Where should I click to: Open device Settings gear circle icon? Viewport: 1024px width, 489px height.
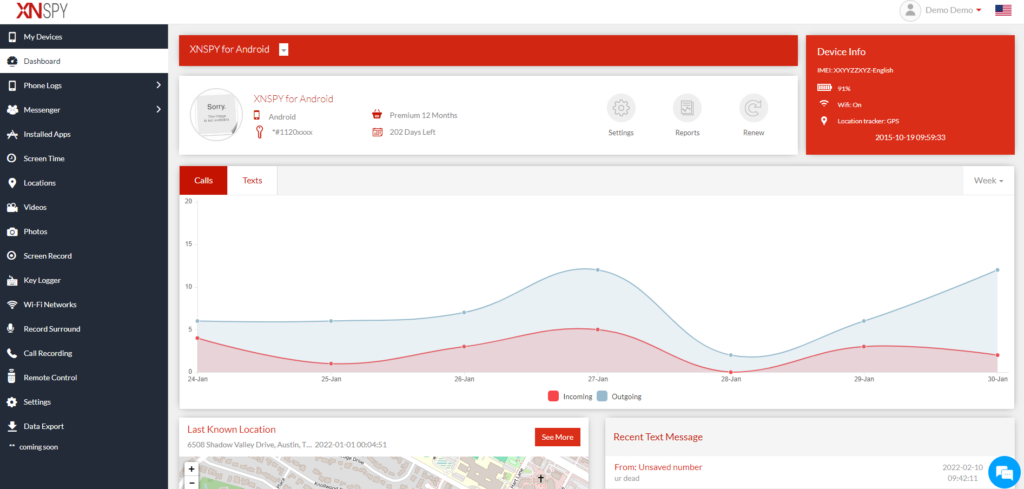[x=621, y=108]
